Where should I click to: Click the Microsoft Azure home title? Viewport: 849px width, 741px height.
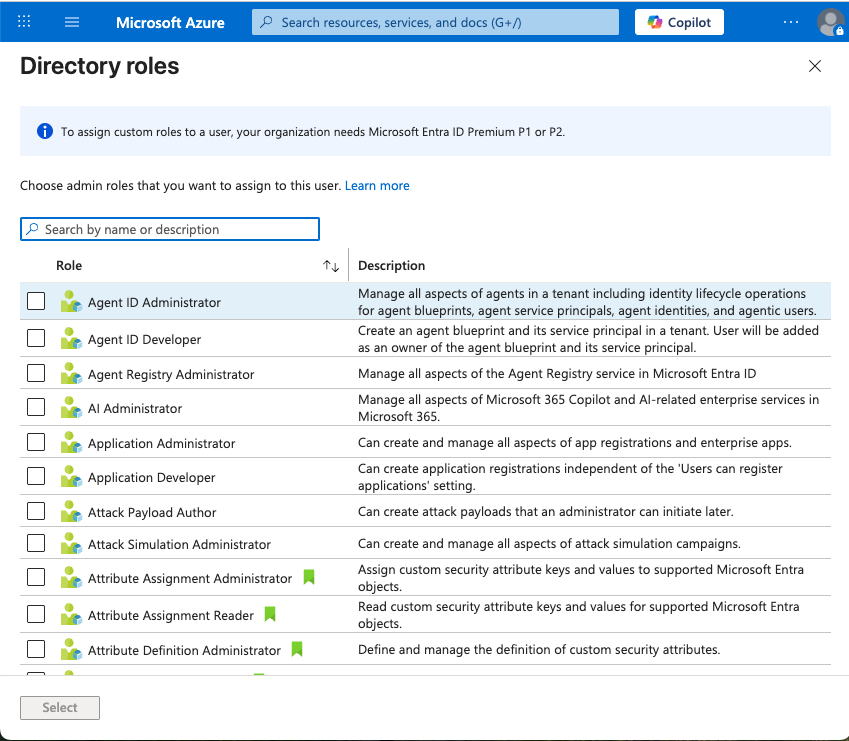click(x=170, y=22)
